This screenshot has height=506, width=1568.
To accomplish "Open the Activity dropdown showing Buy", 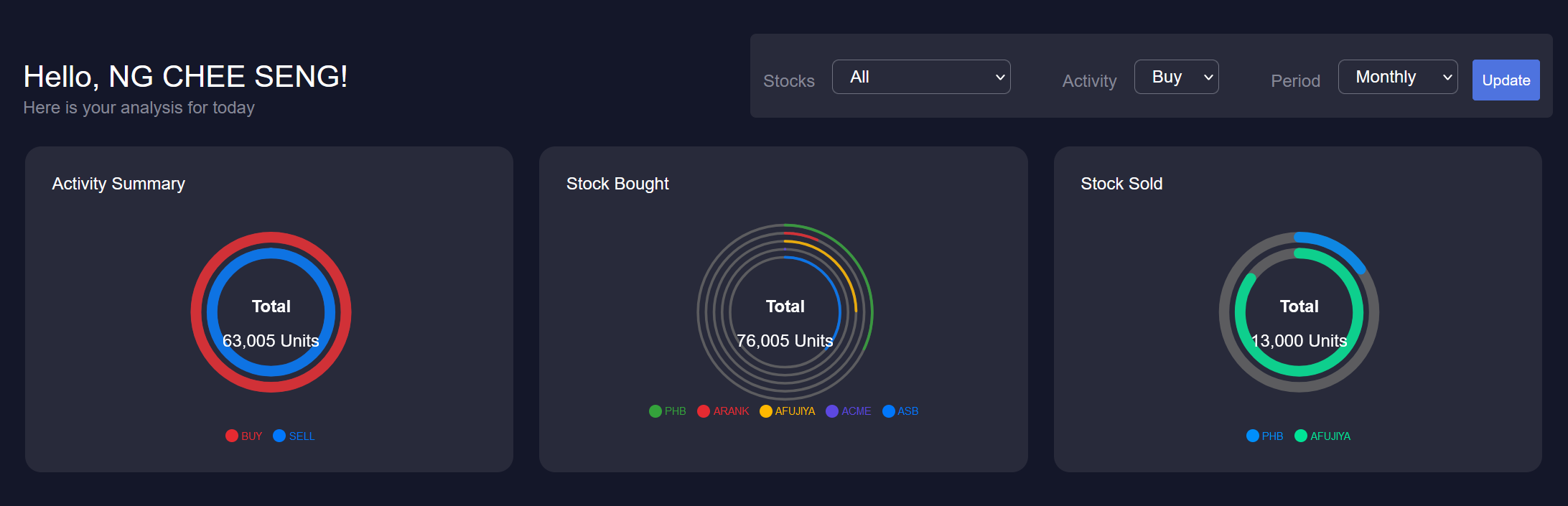I will click(x=1176, y=77).
